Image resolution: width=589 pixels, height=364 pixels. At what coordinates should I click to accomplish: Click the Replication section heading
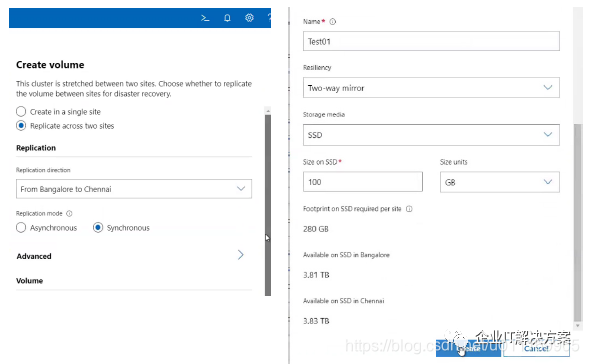(x=36, y=148)
